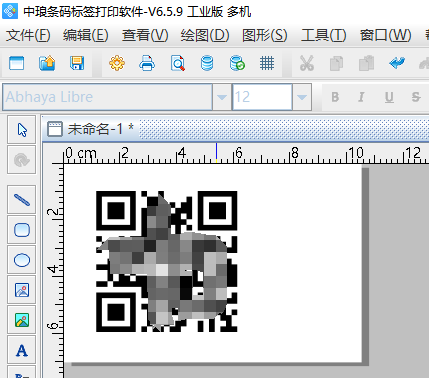
Task: Open the 编辑(E) menu
Action: pyautogui.click(x=86, y=35)
